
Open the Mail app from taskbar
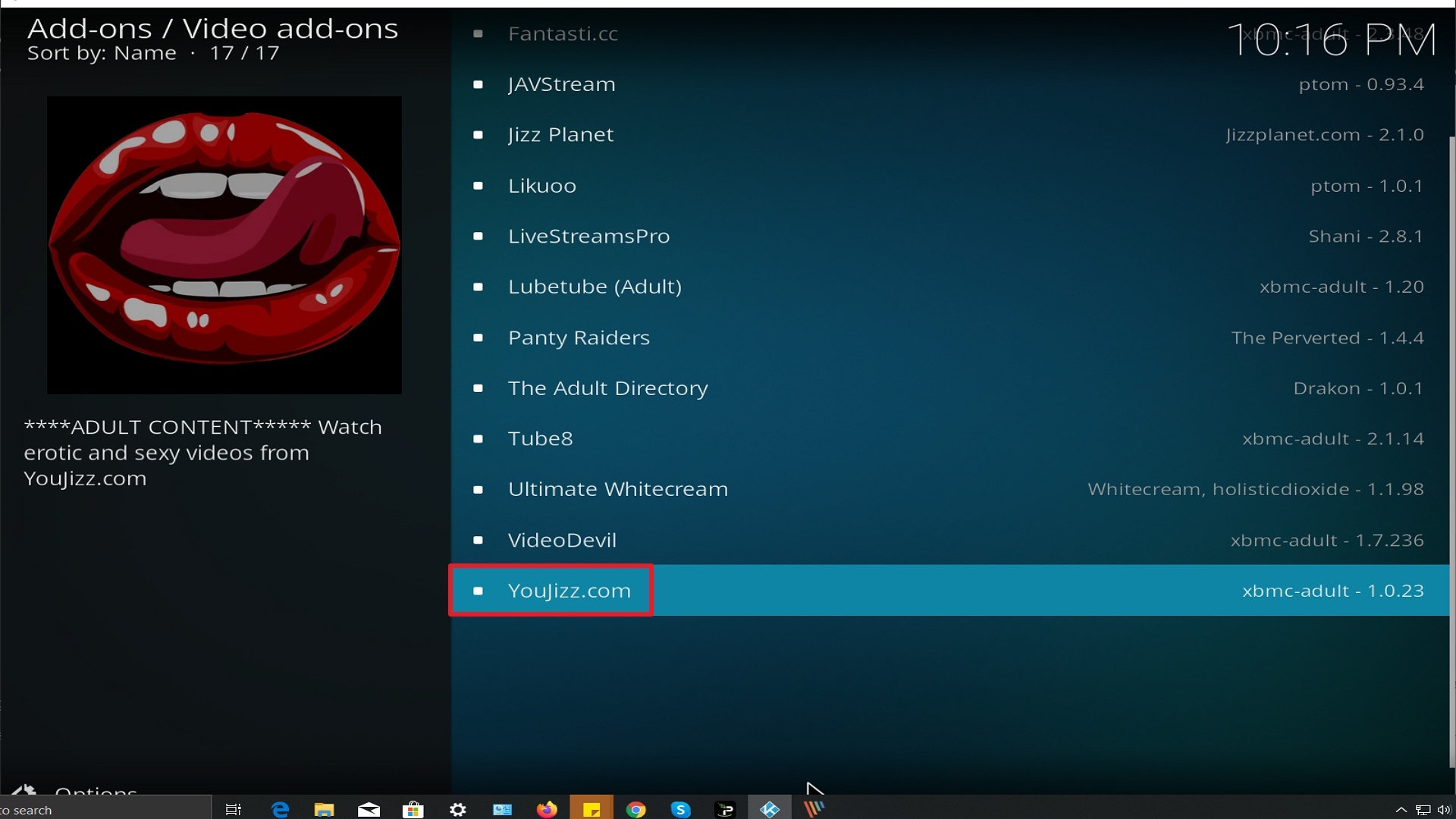369,809
